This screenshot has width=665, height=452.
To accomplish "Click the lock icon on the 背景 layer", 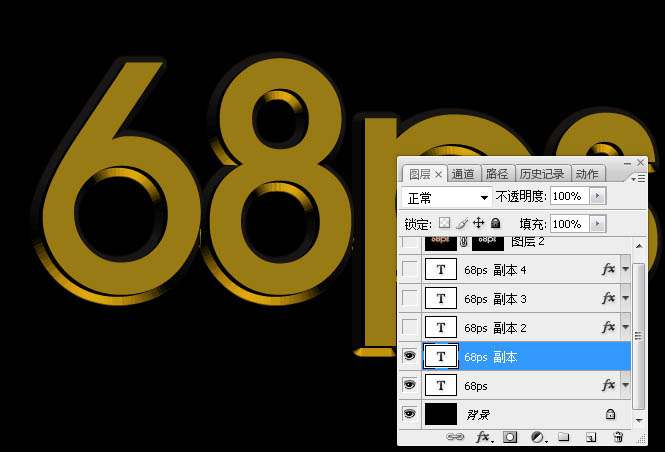I will [x=610, y=414].
